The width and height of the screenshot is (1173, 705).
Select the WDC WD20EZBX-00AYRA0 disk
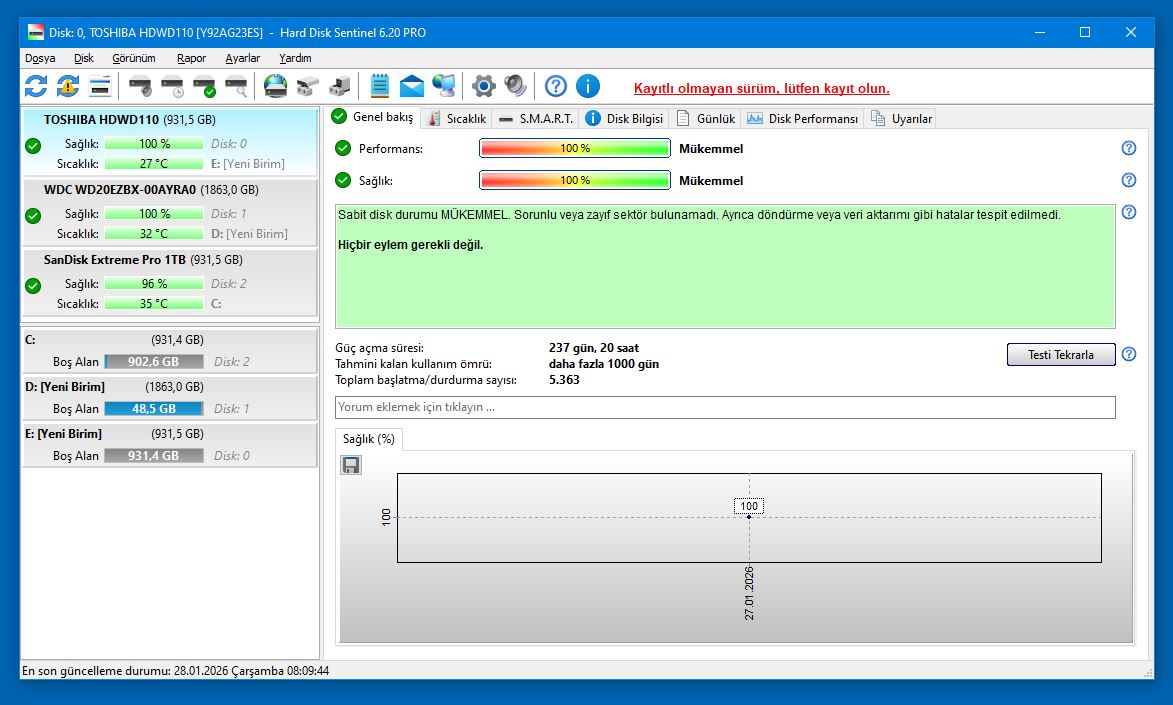120,189
